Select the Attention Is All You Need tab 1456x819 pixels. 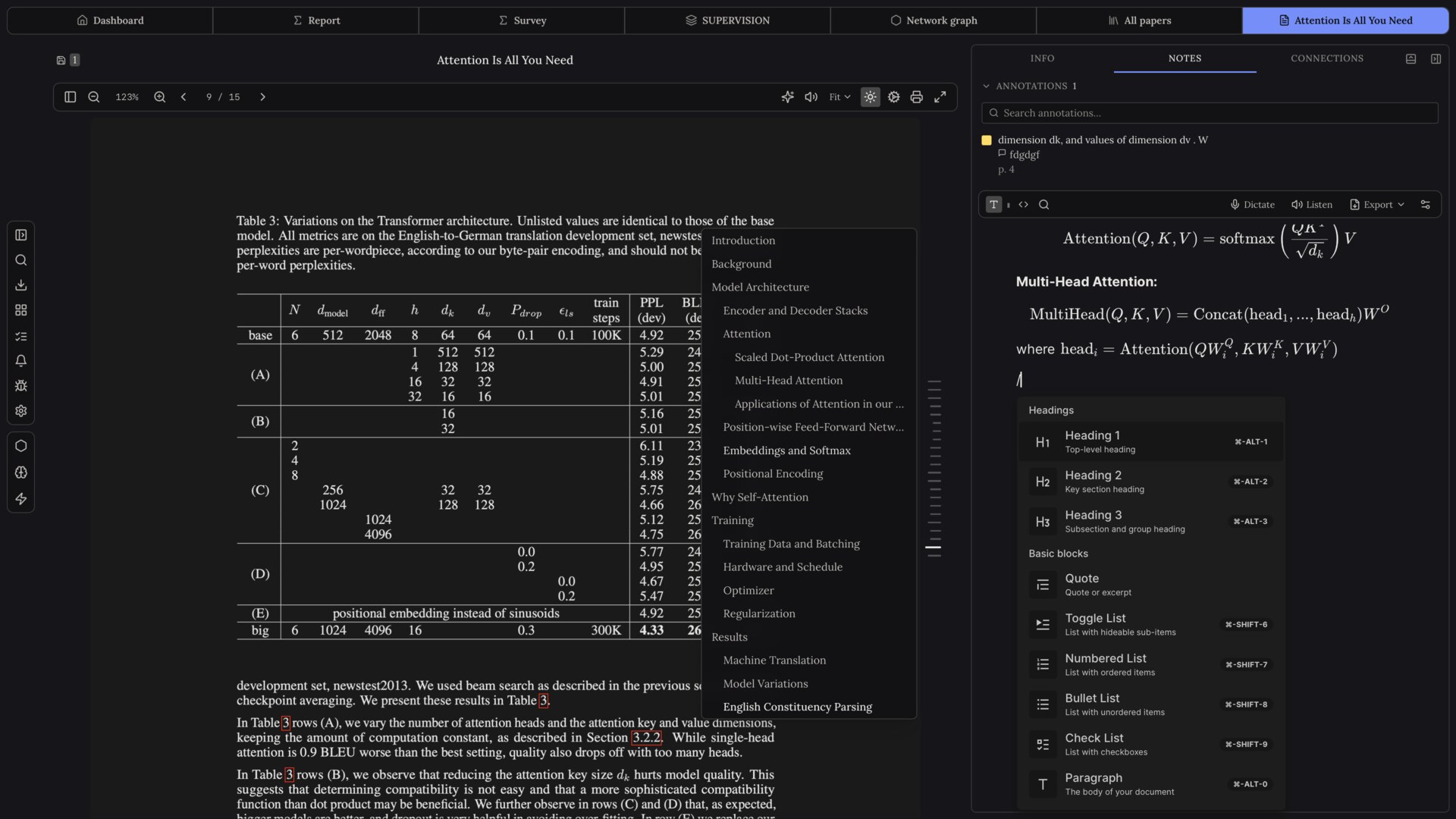pos(1345,20)
